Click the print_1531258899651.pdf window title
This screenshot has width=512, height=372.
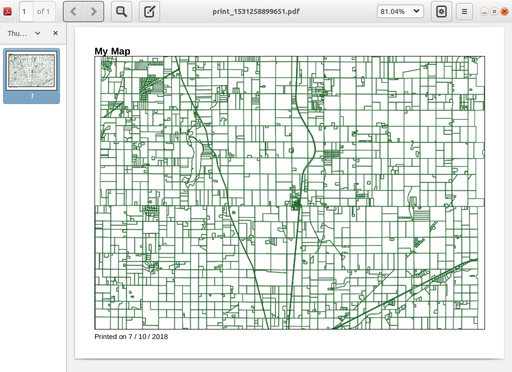coord(256,11)
